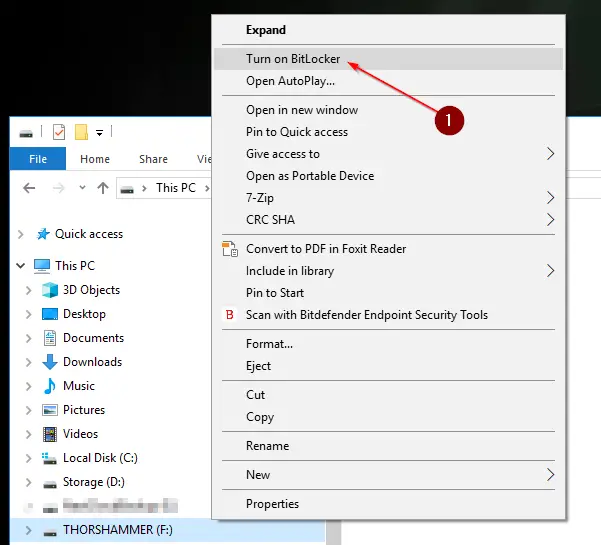Click the Videos film icon
The height and width of the screenshot is (545, 601).
[x=50, y=434]
